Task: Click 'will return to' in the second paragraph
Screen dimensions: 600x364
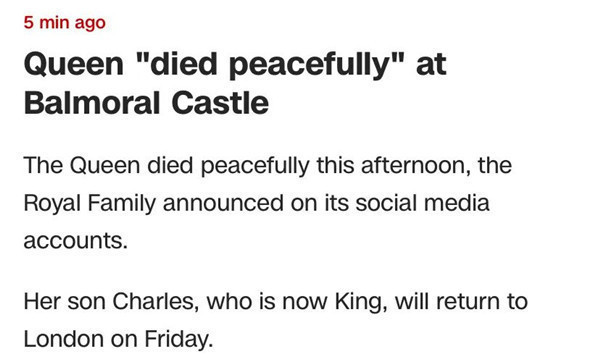Action: click(x=461, y=302)
